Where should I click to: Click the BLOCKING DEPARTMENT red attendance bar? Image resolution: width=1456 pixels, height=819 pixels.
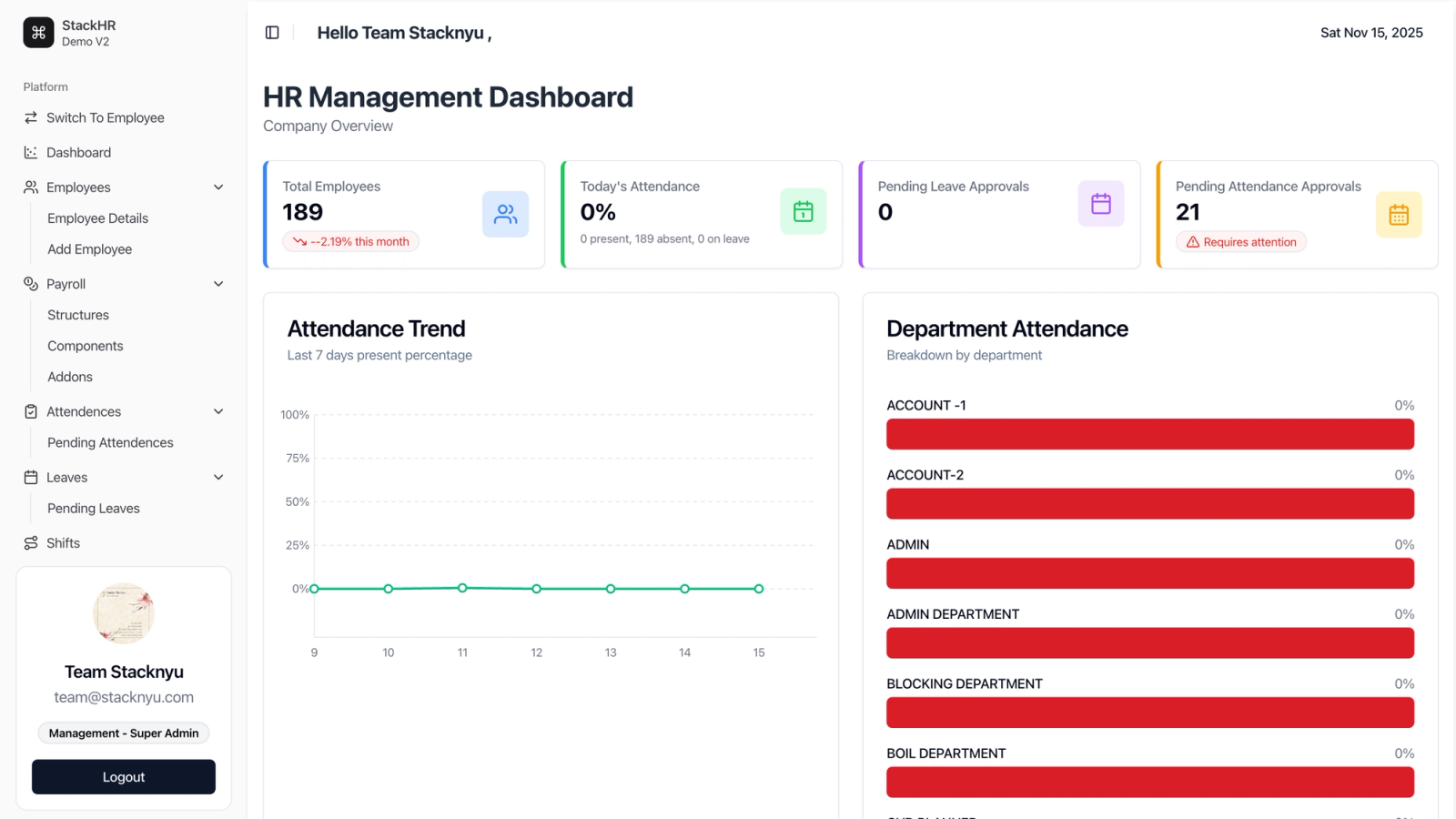coord(1150,713)
